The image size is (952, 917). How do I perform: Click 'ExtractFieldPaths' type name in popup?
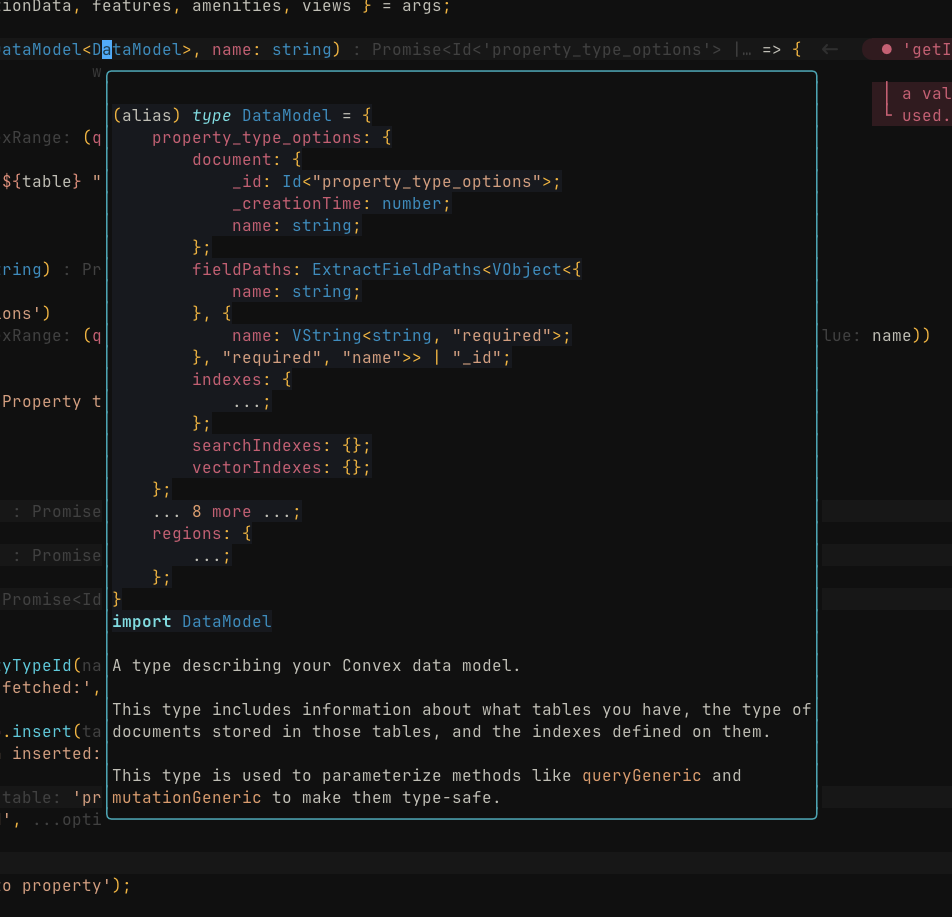[x=396, y=270]
